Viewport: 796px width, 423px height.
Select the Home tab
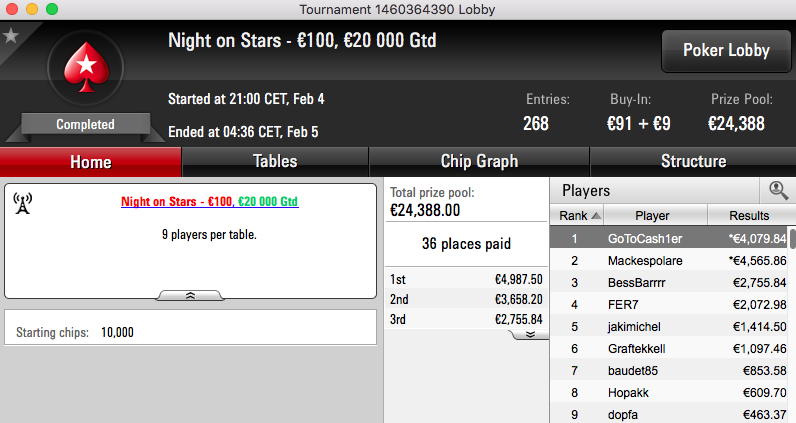click(x=90, y=162)
